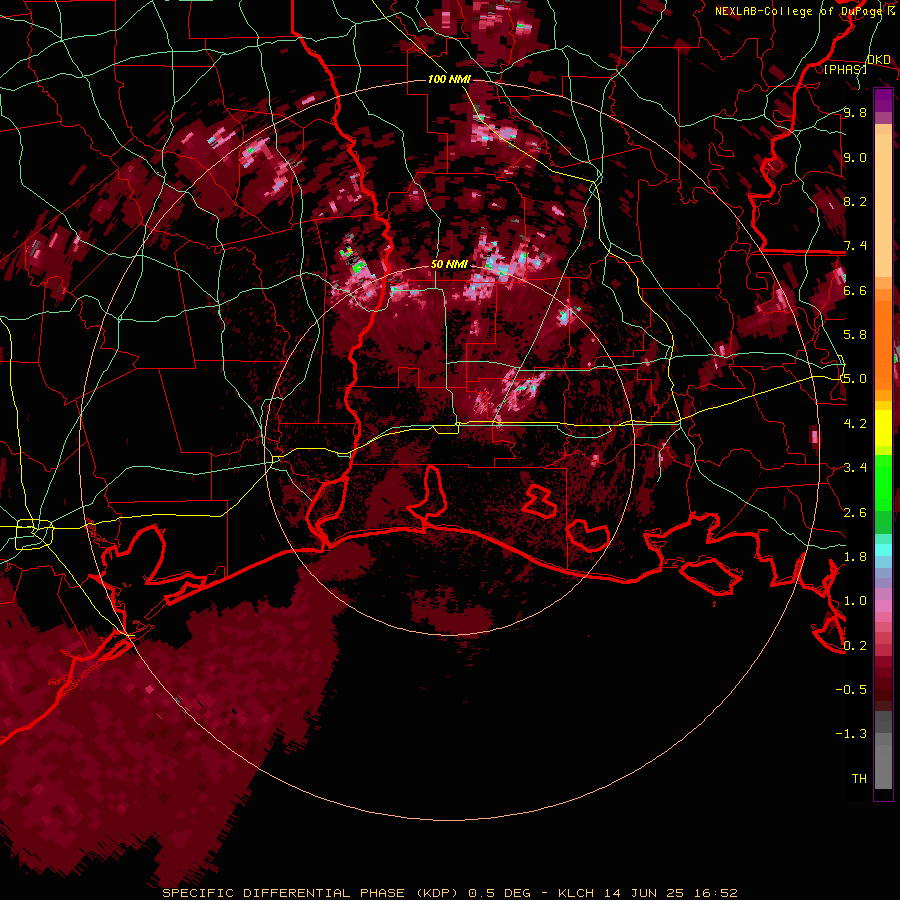Click the -1.3 scale value

[x=851, y=734]
